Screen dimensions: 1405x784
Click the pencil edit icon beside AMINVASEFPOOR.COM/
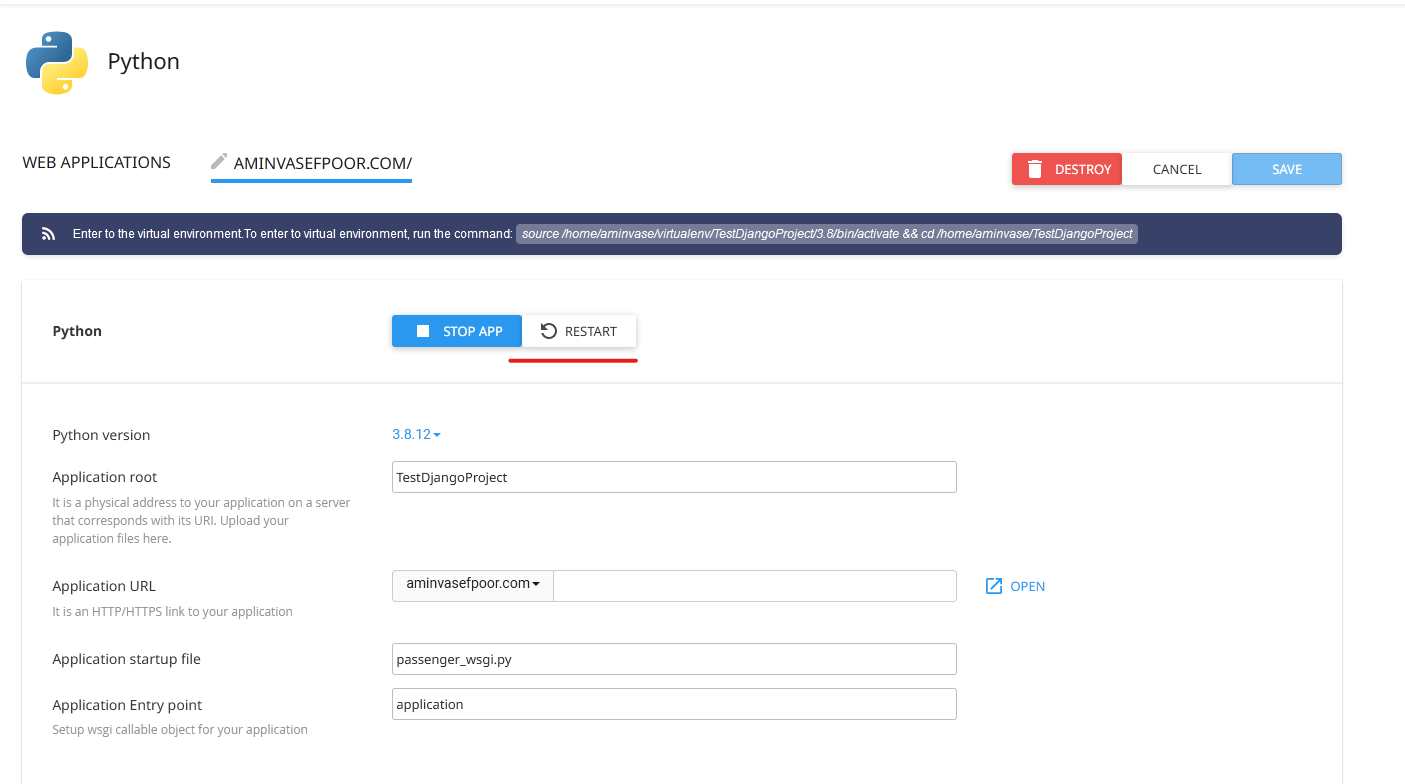click(x=219, y=161)
